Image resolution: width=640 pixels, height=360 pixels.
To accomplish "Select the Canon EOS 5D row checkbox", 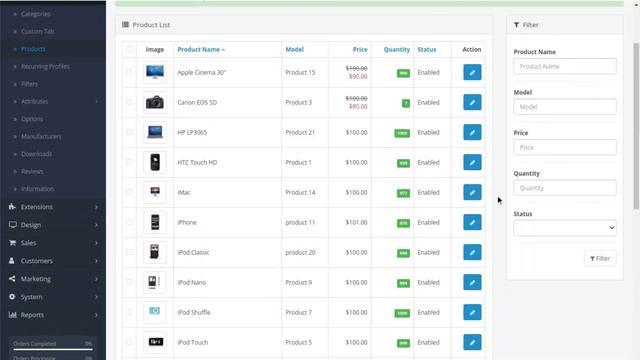I will point(129,102).
